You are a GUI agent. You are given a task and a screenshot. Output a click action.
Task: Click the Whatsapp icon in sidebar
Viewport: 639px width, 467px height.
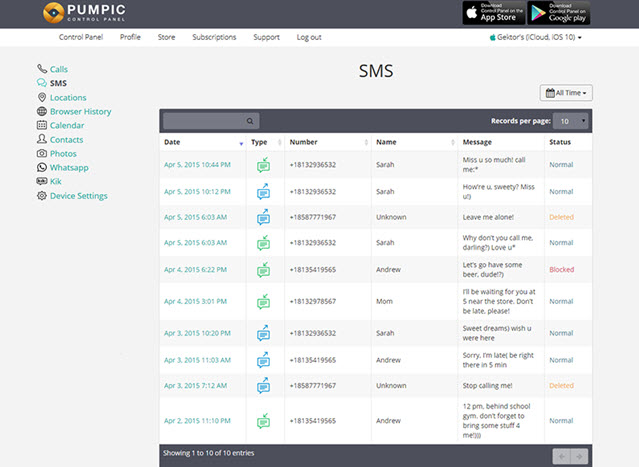click(42, 167)
